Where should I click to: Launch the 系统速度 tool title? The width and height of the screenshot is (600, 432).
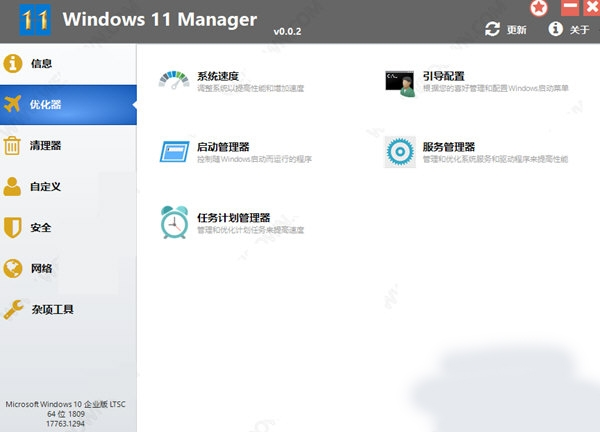click(218, 76)
